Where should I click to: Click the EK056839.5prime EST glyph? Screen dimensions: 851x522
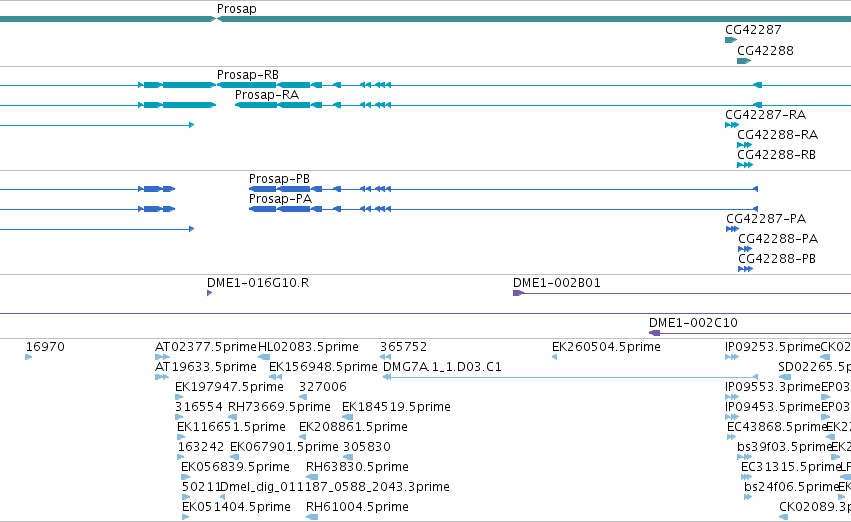coord(186,478)
